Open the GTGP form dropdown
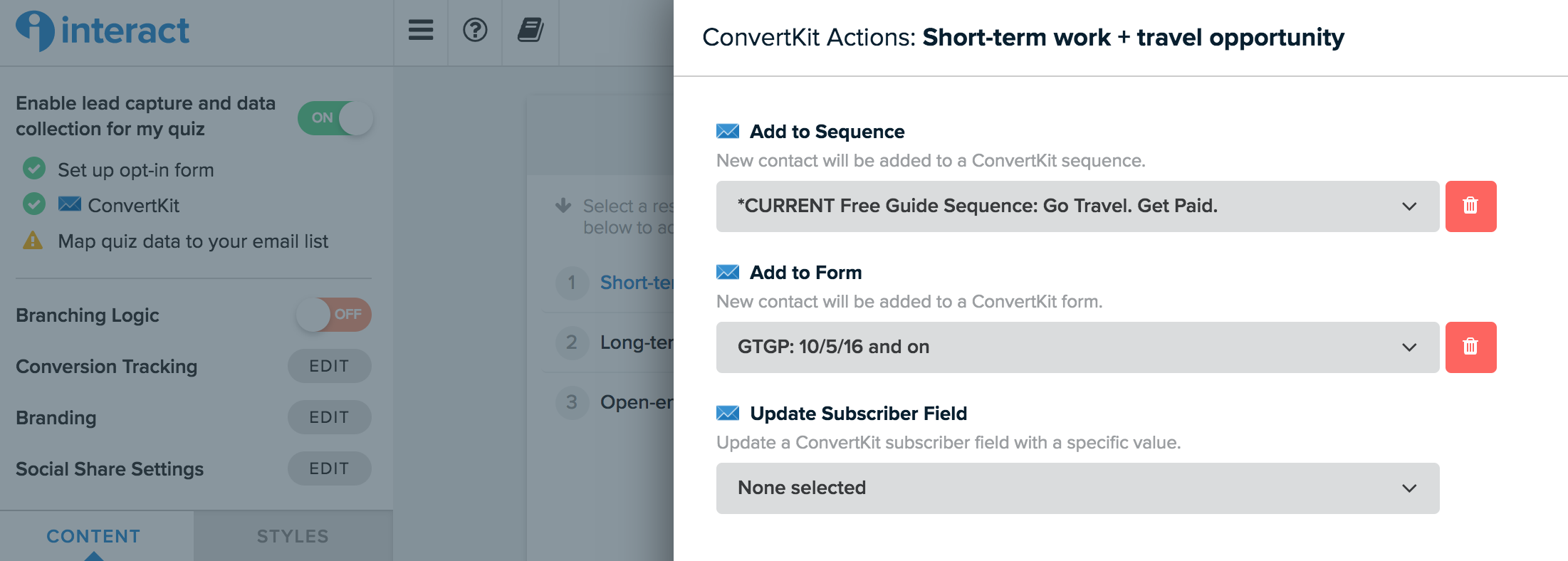Image resolution: width=1568 pixels, height=561 pixels. pos(1077,347)
